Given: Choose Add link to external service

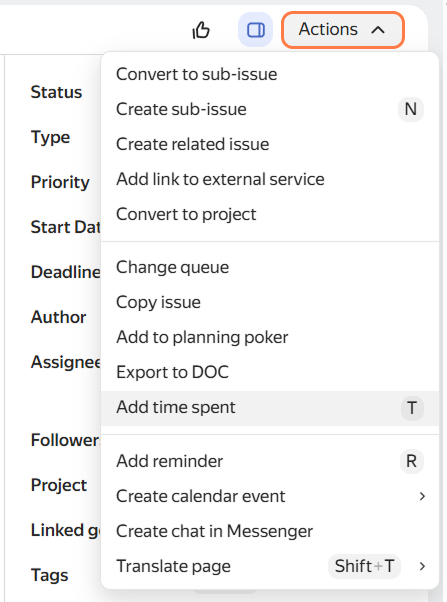Looking at the screenshot, I should pos(270,179).
